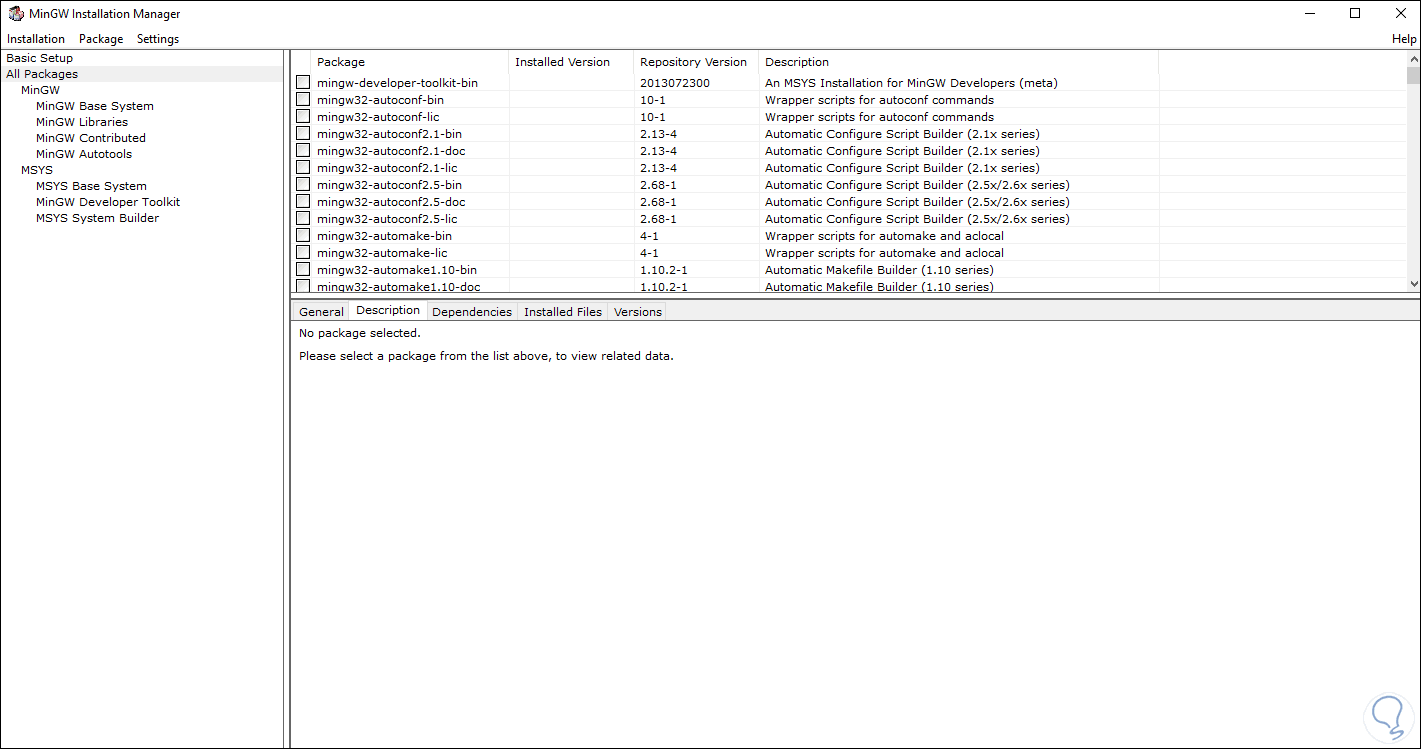
Task: Click version 2.68-1 of mingw32-autoconf2.5-doc
Action: [x=658, y=202]
